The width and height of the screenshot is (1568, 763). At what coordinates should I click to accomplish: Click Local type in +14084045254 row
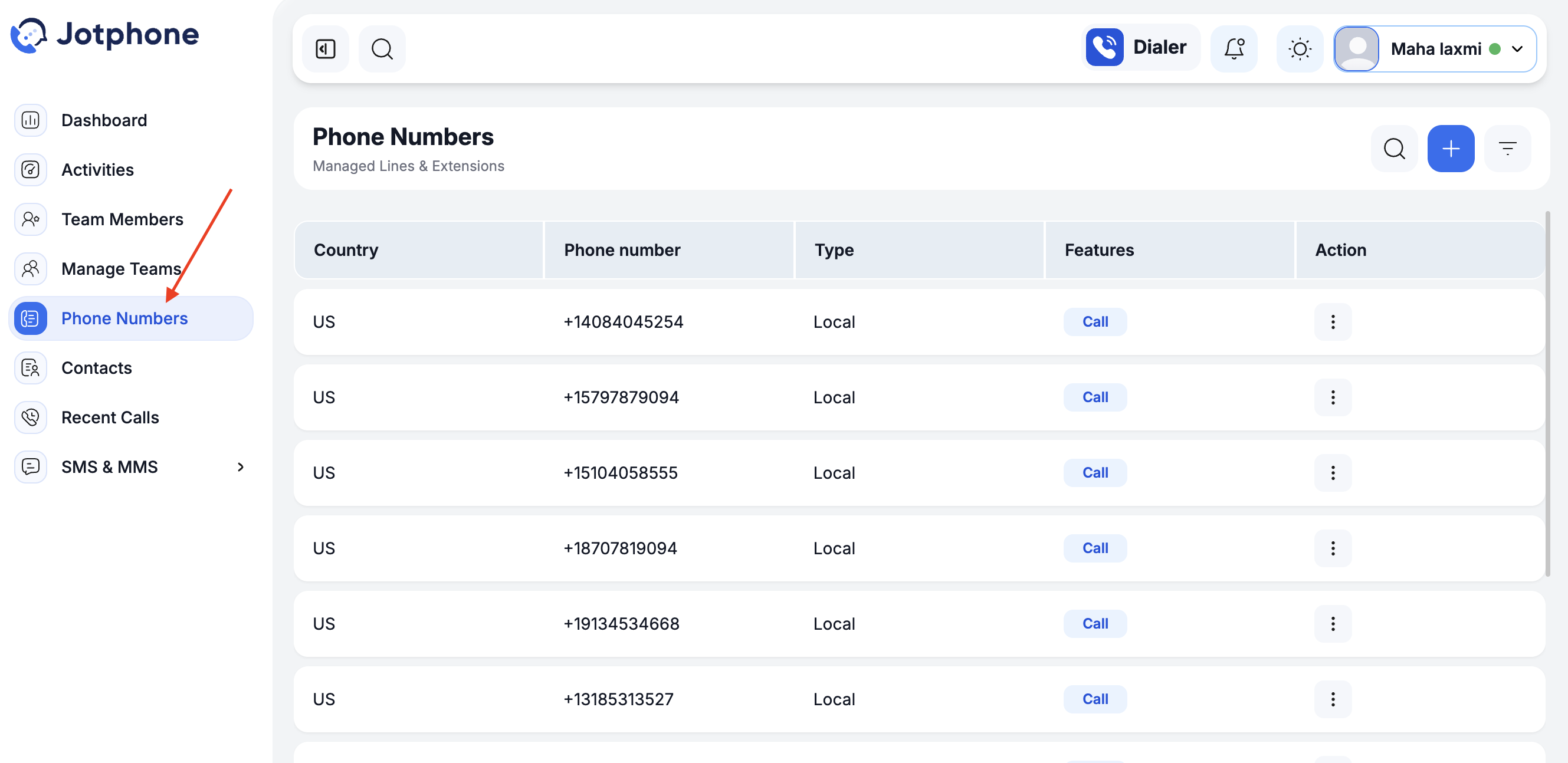(834, 321)
